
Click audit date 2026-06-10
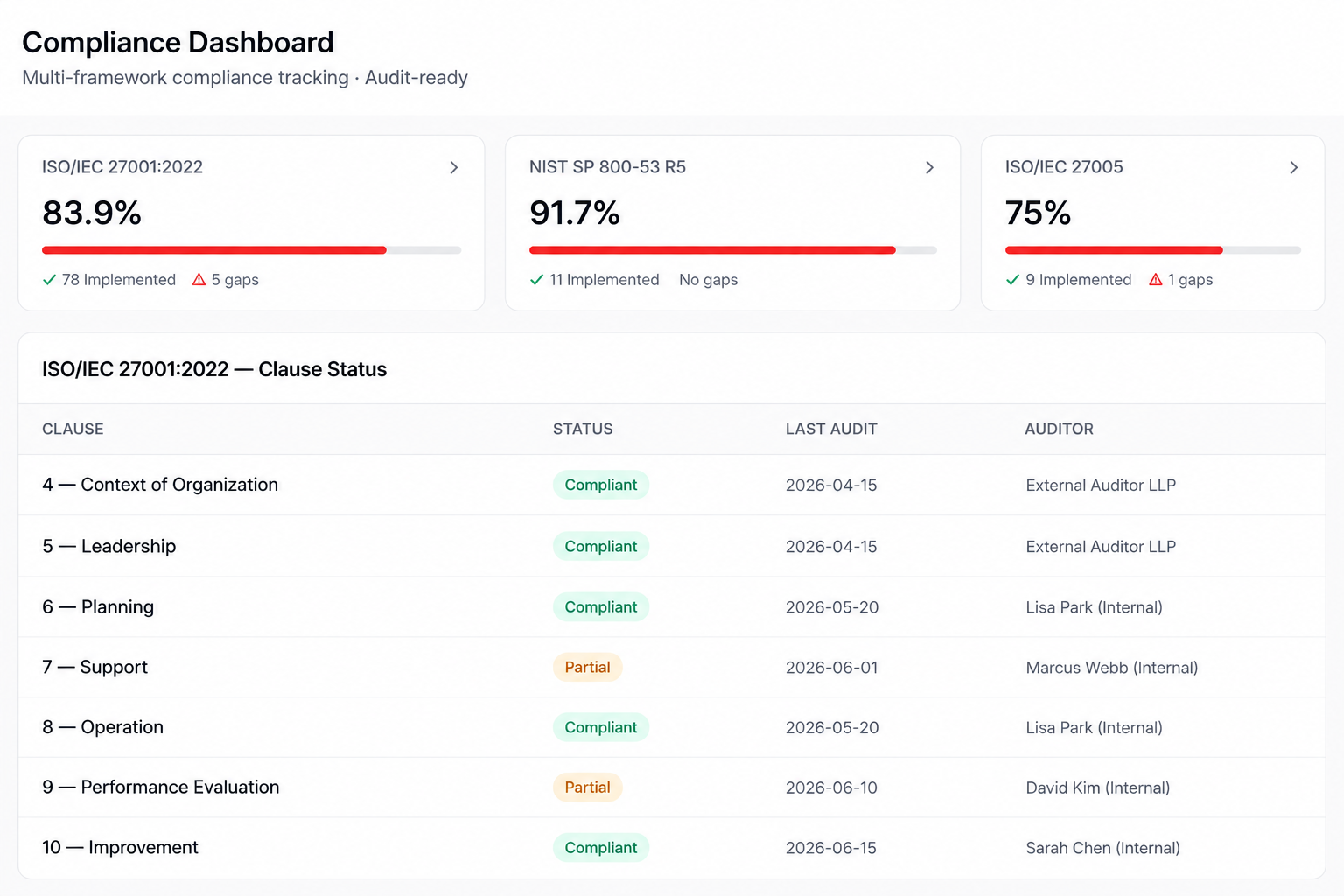coord(831,787)
